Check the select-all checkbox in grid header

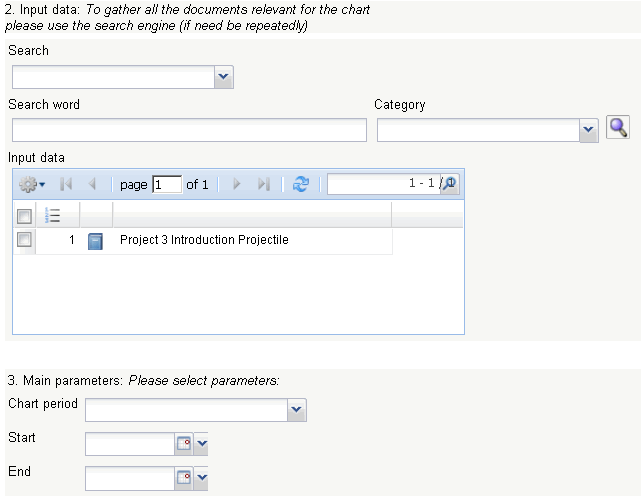click(x=25, y=215)
